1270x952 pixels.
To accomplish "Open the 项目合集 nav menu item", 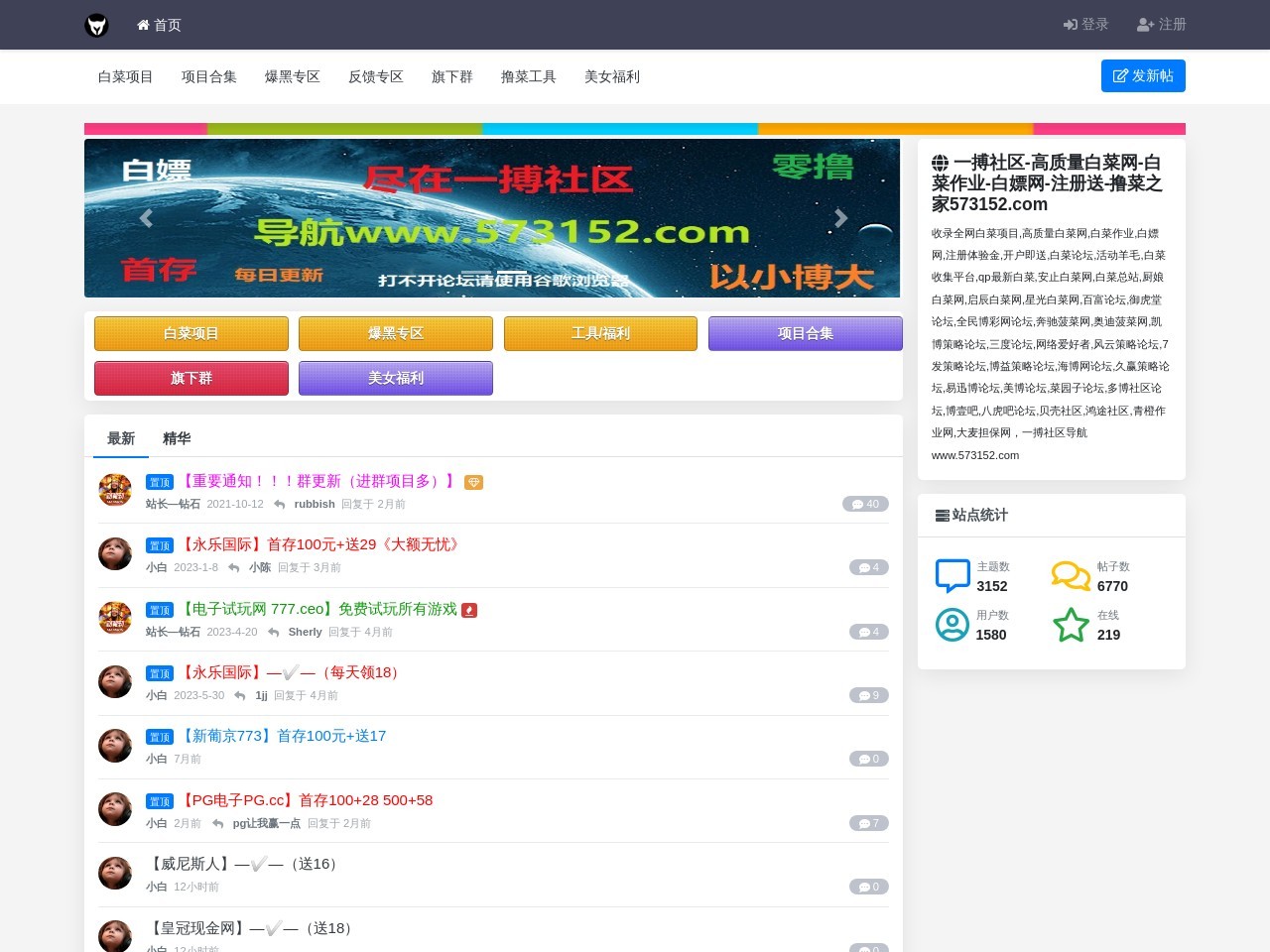I will [x=209, y=76].
